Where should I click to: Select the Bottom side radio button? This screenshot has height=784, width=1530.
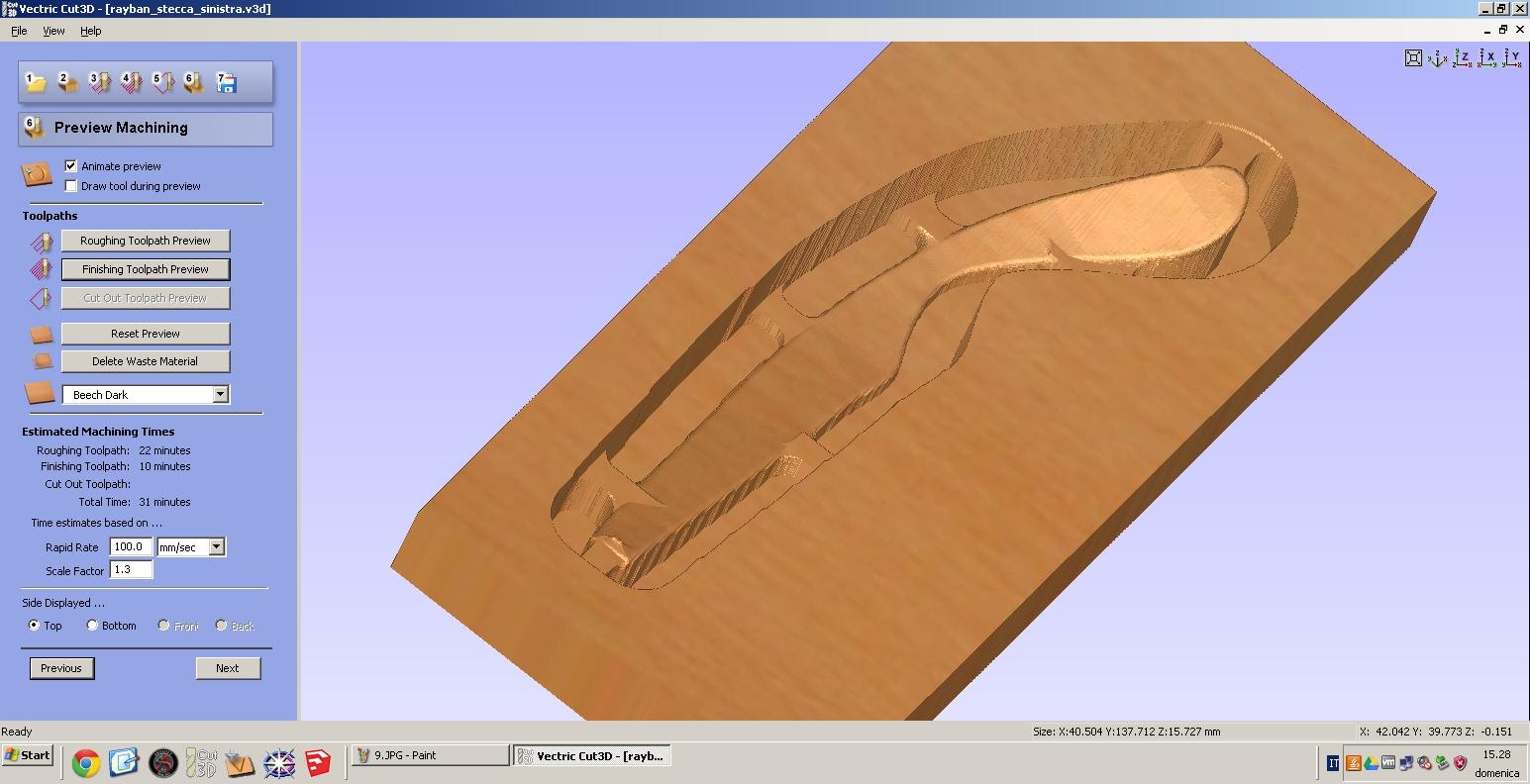[x=93, y=626]
